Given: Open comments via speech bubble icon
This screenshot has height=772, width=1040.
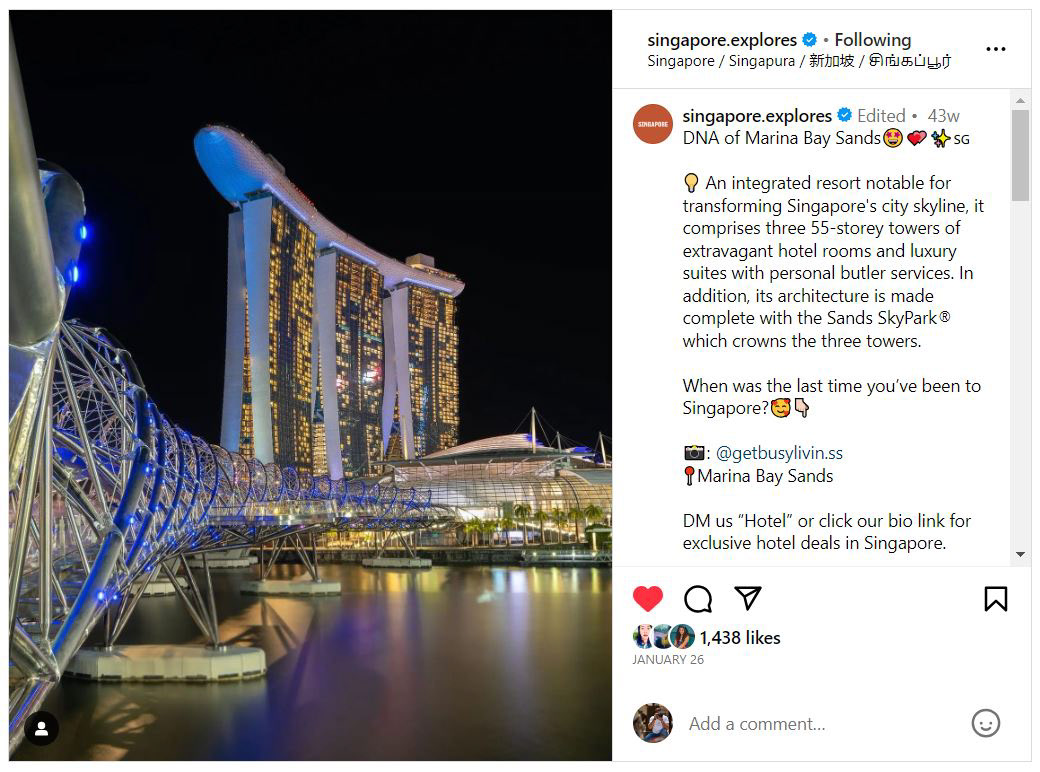Looking at the screenshot, I should click(698, 599).
